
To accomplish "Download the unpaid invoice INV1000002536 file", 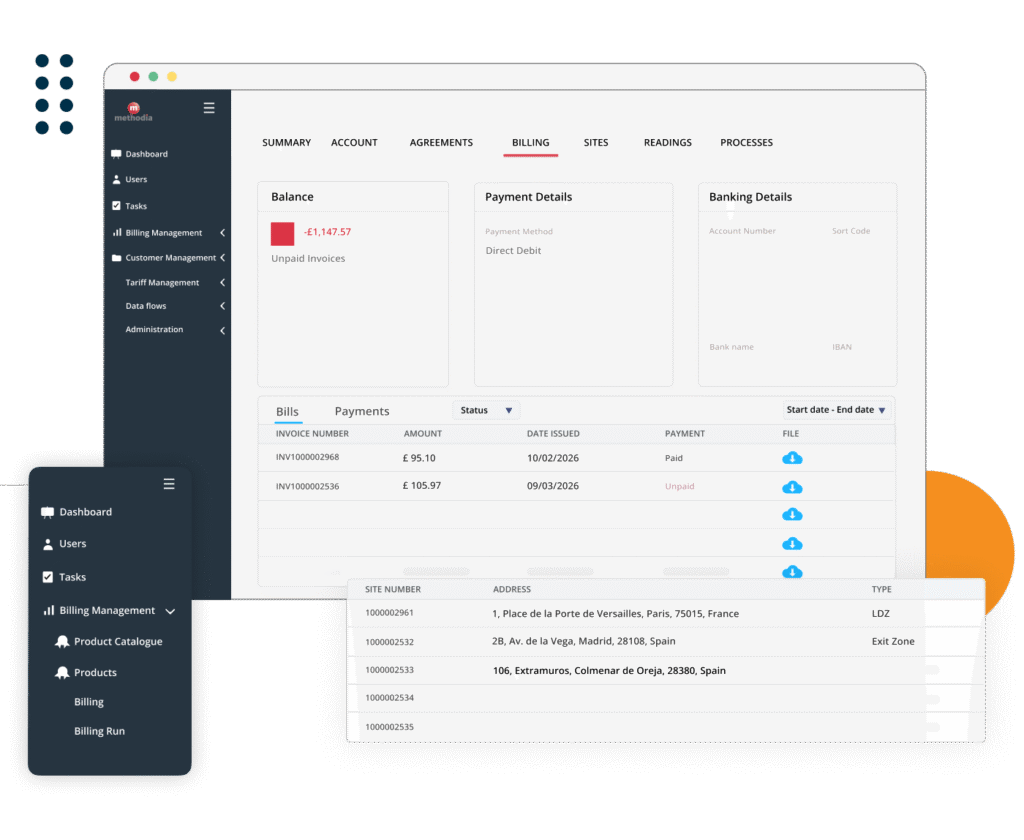I will click(792, 487).
